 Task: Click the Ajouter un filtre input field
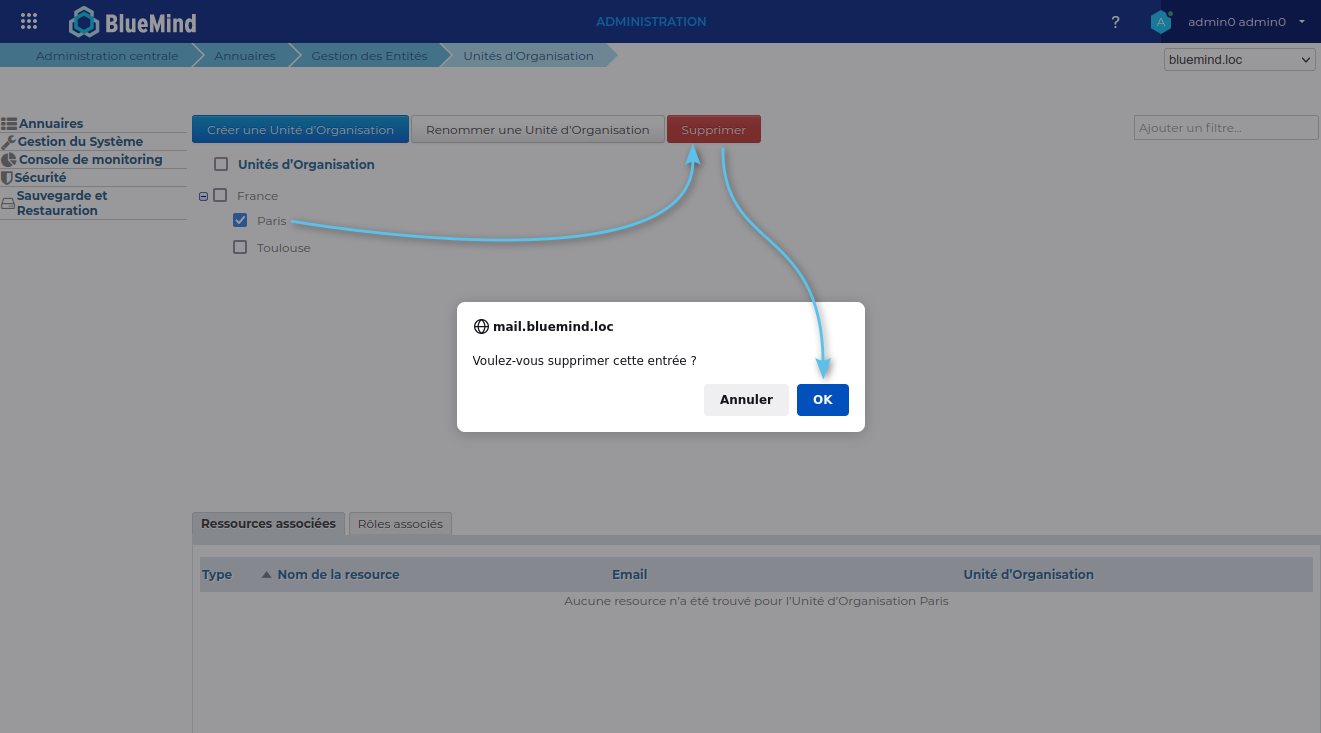click(1225, 128)
